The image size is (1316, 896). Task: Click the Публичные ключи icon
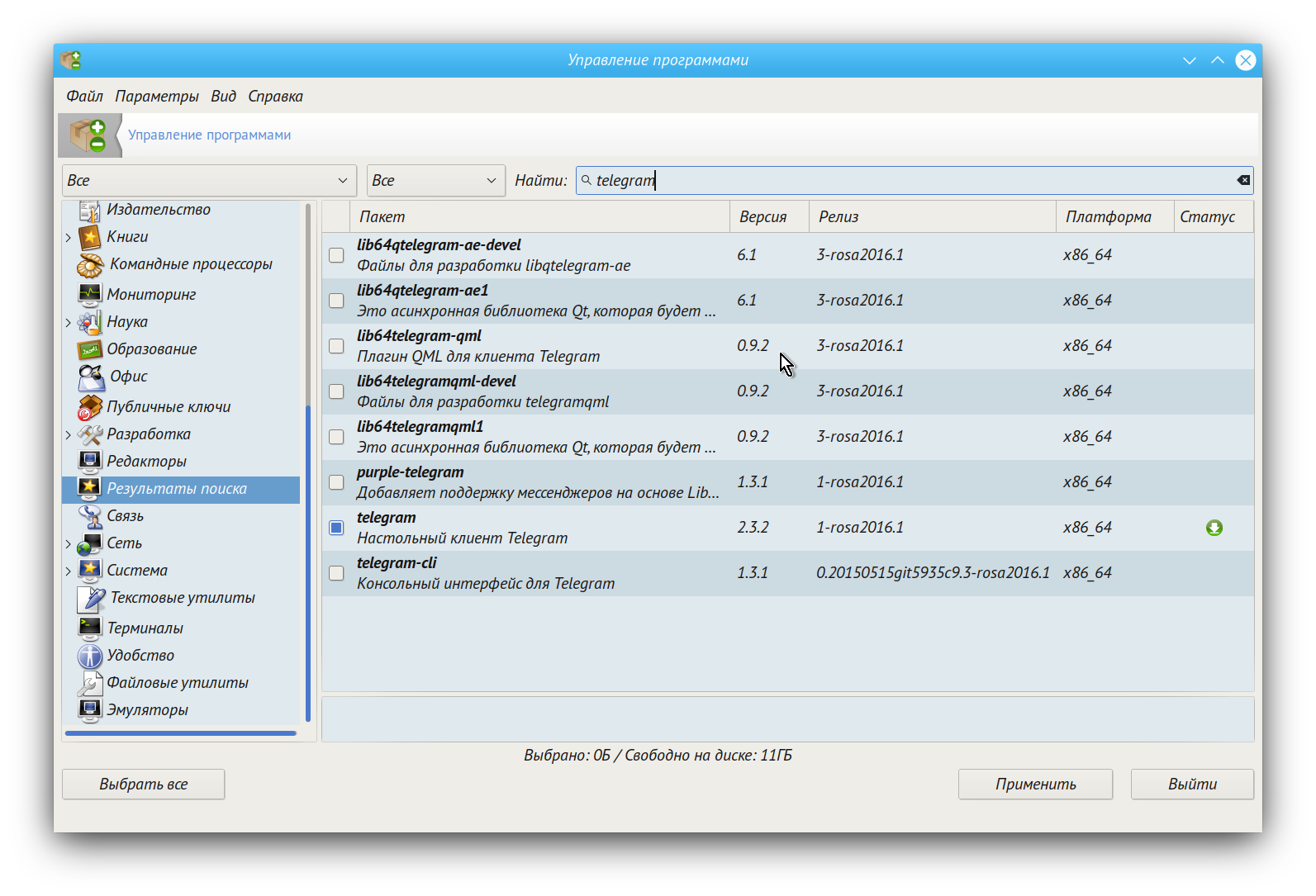click(x=89, y=407)
